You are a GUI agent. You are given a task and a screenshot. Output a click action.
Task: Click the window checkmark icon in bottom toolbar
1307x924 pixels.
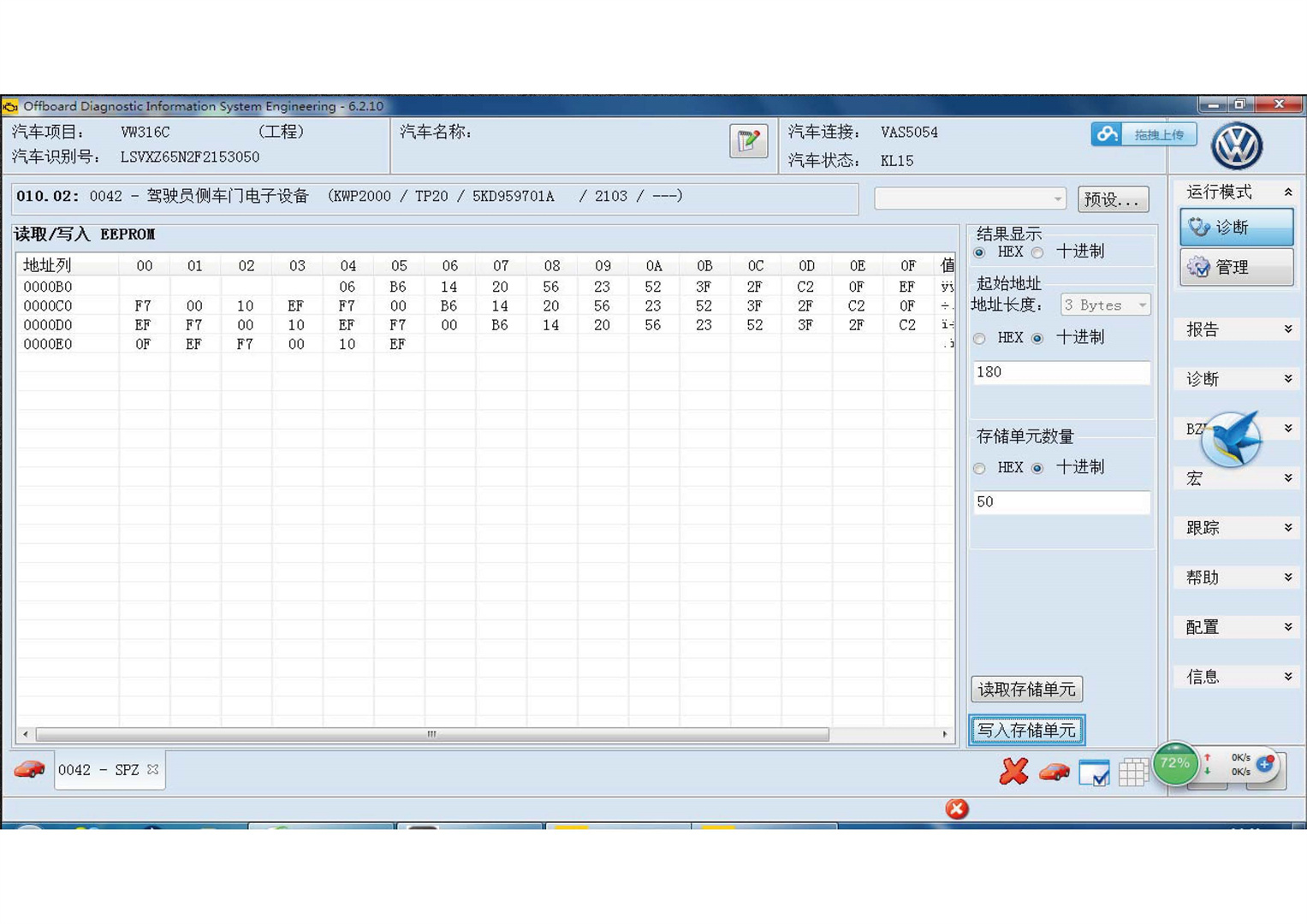pos(1094,773)
